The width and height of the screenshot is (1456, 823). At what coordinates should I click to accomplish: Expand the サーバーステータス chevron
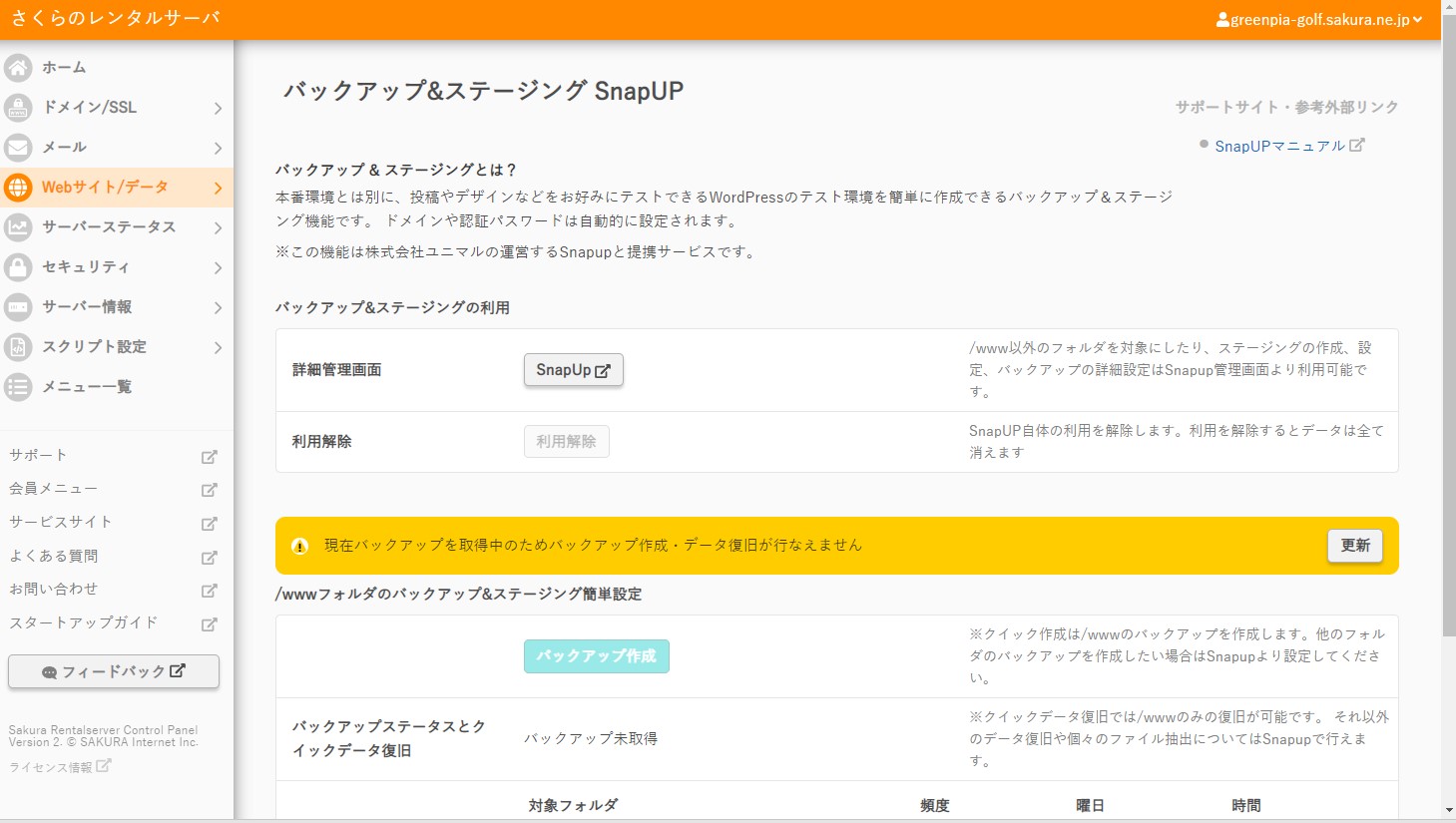point(218,227)
